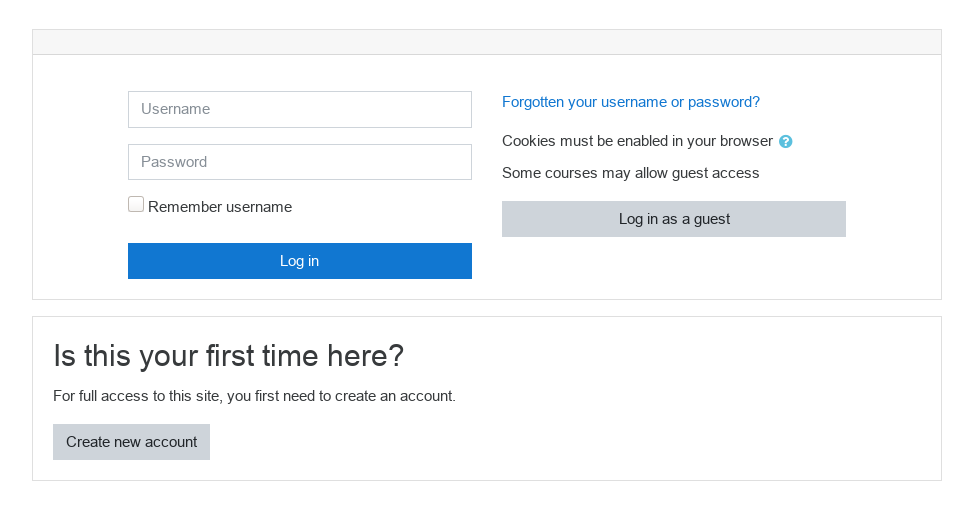This screenshot has width=967, height=514.
Task: Enable remembering the username
Action: pyautogui.click(x=136, y=204)
